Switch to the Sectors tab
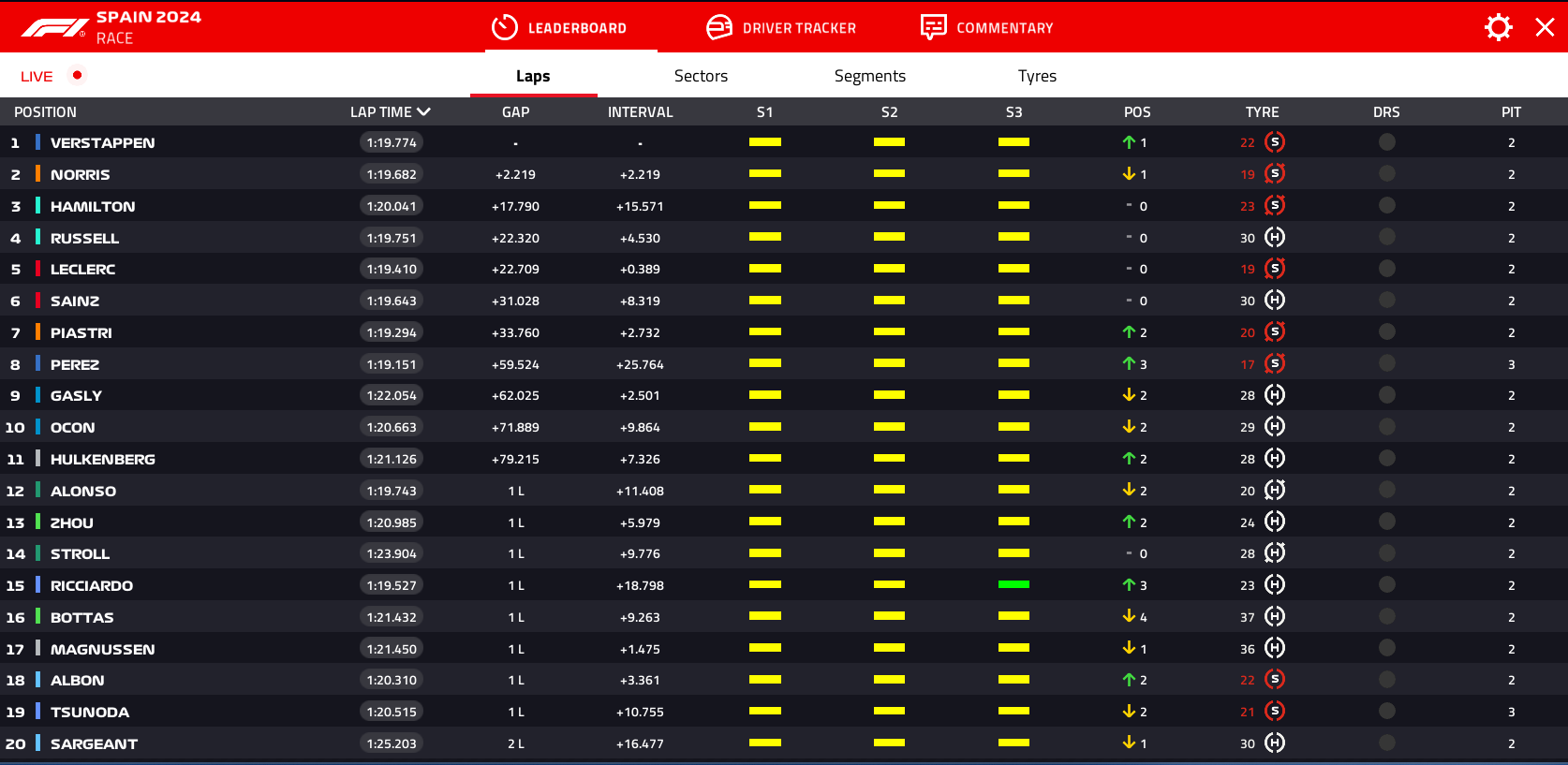This screenshot has width=1568, height=765. point(701,76)
